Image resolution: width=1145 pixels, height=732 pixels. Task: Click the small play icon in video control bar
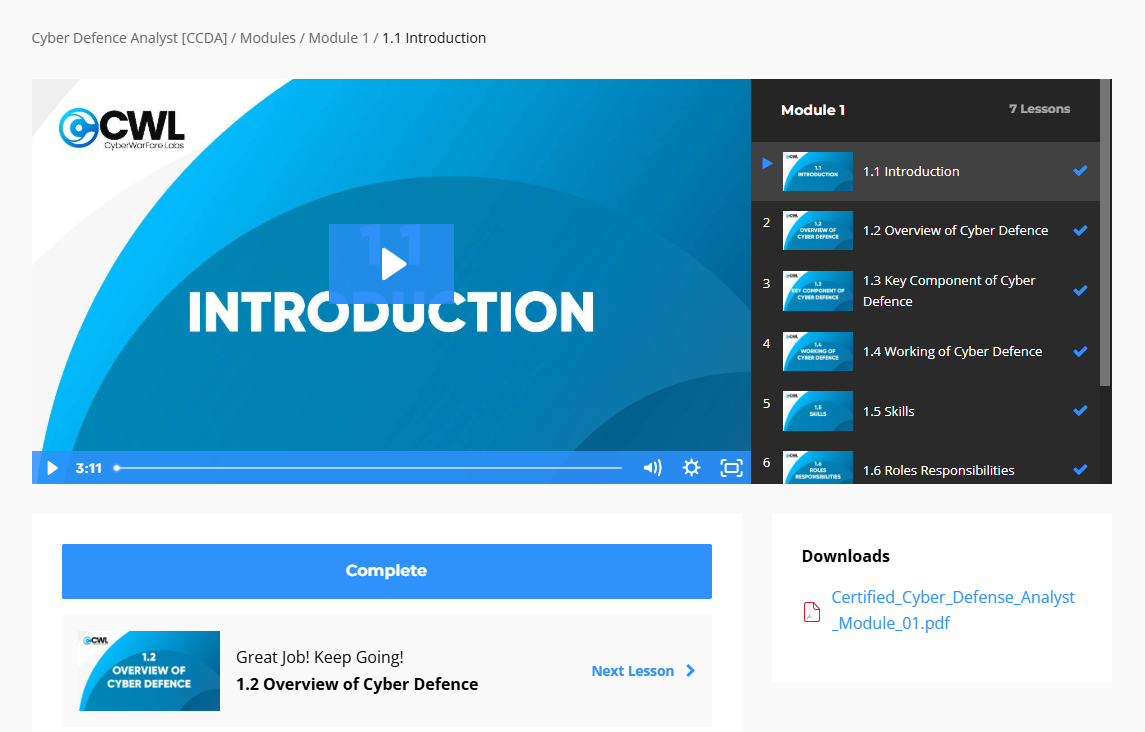pos(52,468)
